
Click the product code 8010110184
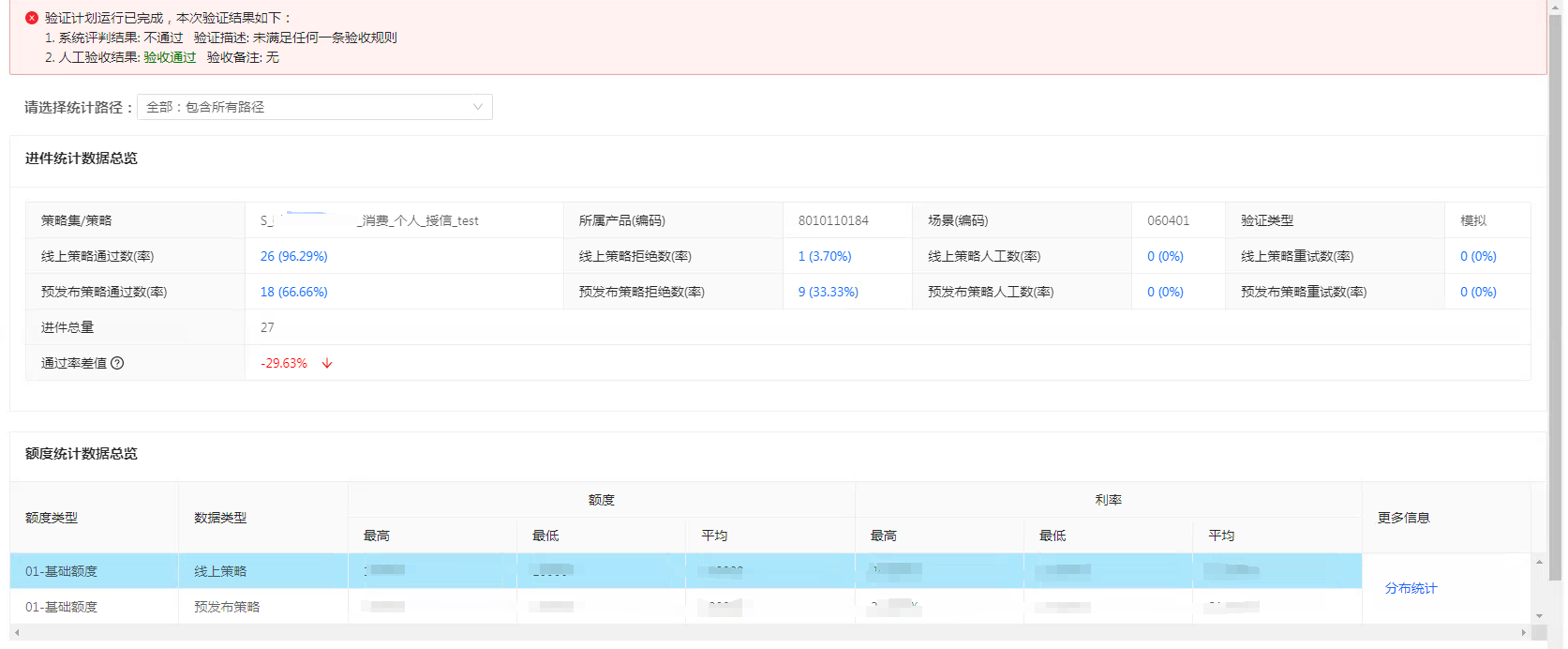point(833,220)
